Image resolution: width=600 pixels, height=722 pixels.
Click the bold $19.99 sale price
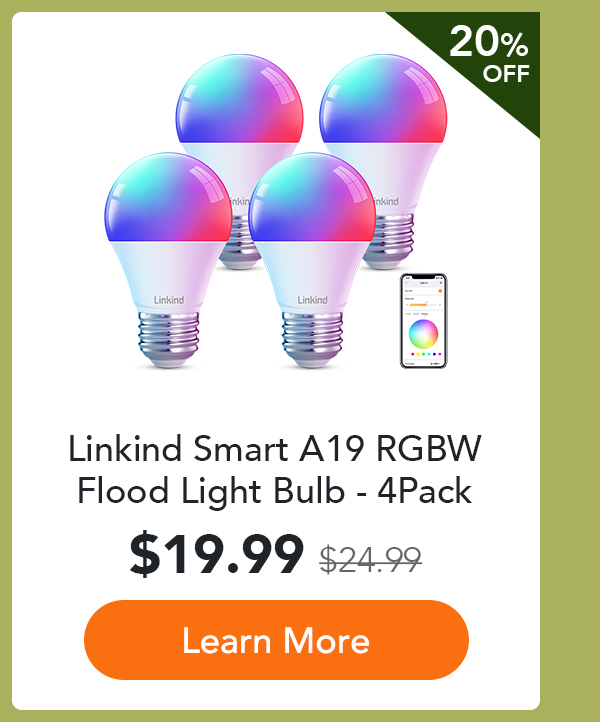coord(217,554)
